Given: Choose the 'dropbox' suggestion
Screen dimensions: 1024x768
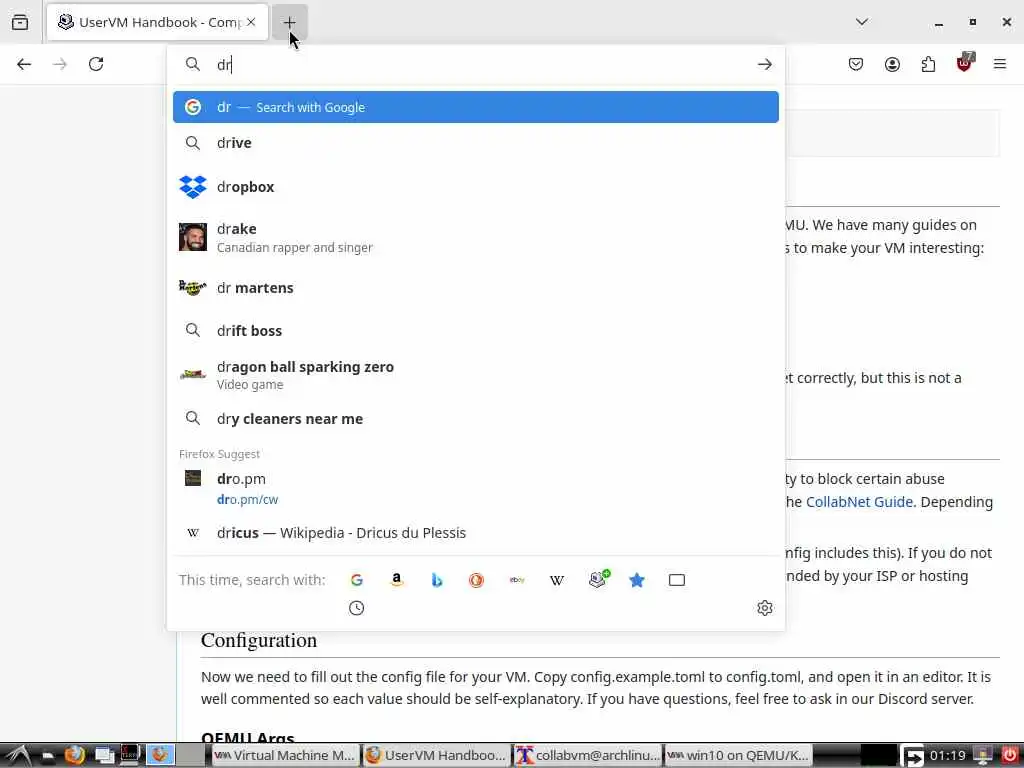Looking at the screenshot, I should [475, 187].
